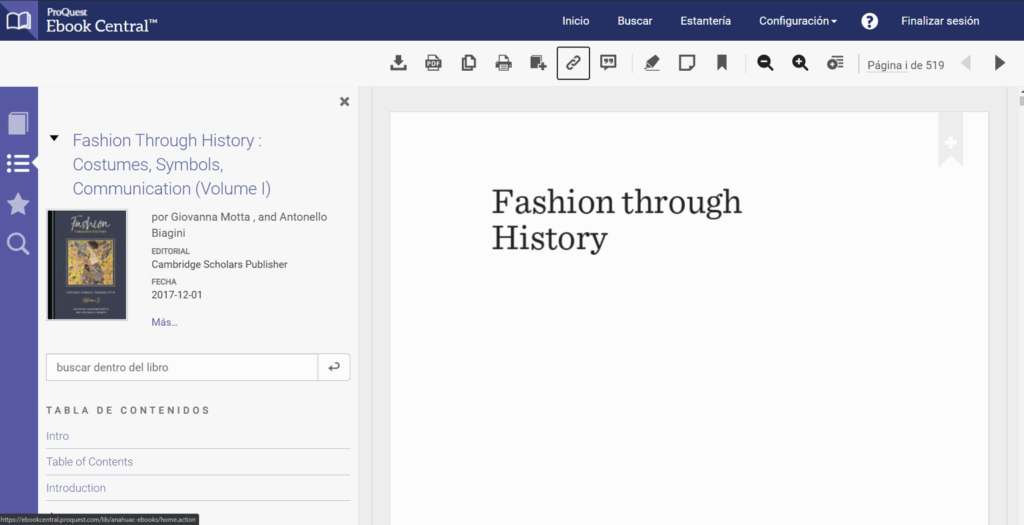Open Introduction in table of contents
Screen dimensions: 1024x525
76,488
